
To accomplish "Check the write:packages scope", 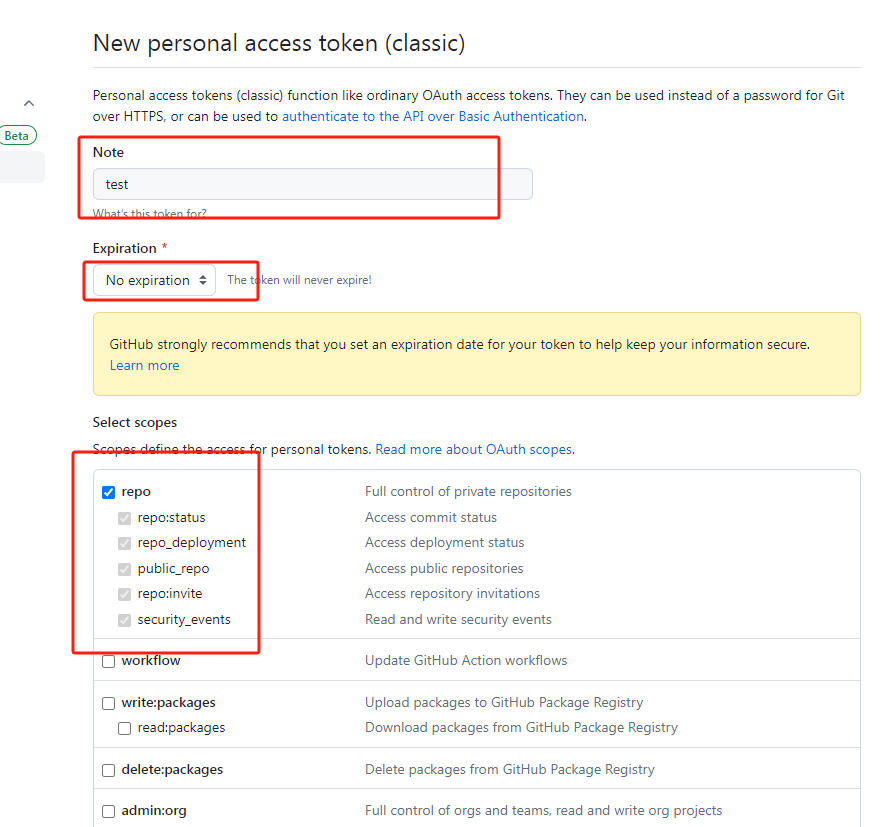I will click(108, 703).
